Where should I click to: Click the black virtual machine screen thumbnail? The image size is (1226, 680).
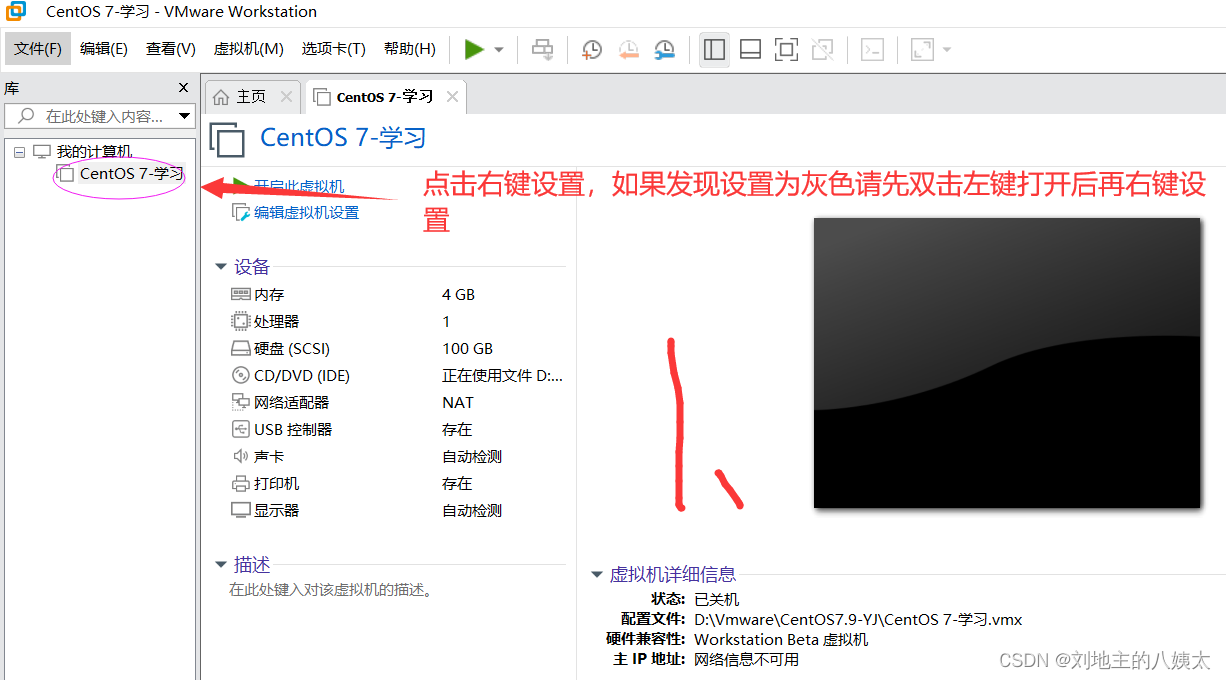(1007, 362)
